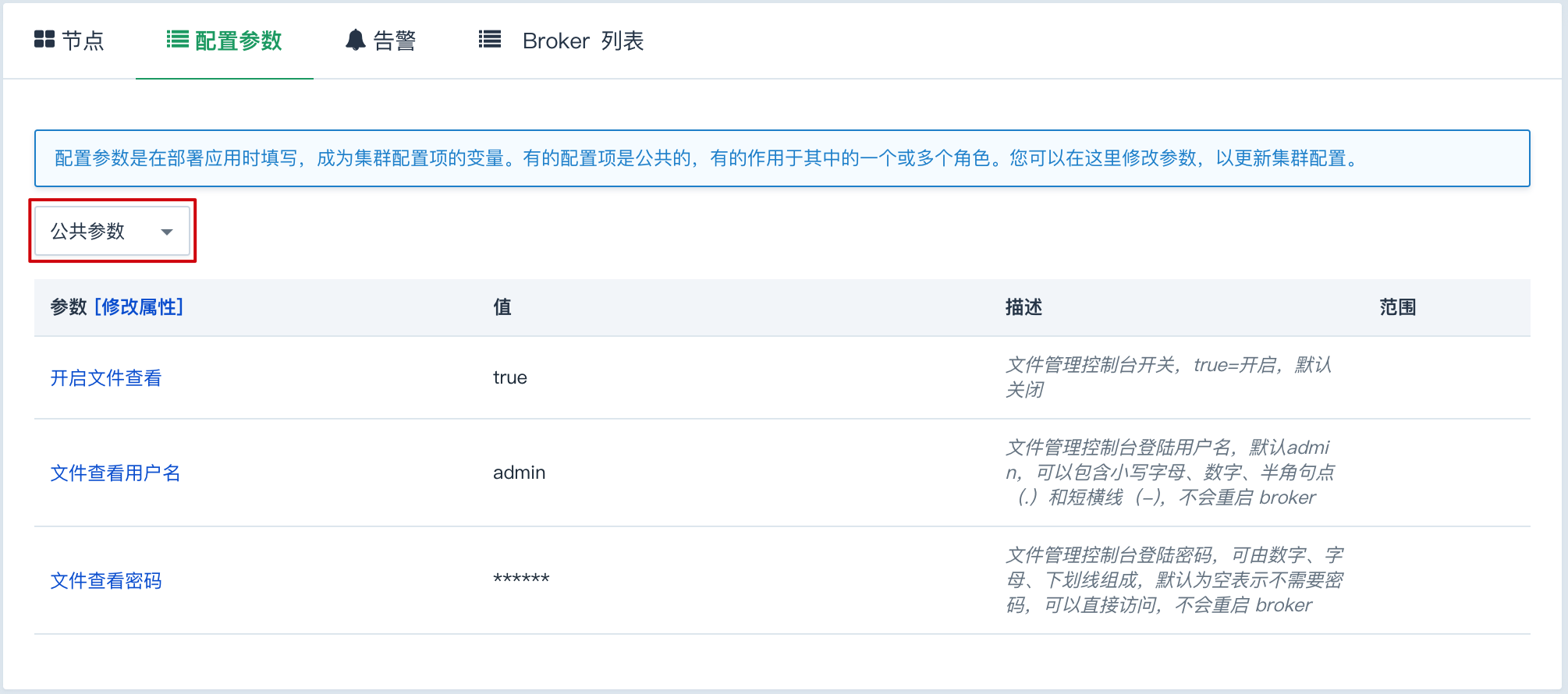Viewport: 1568px width, 694px height.
Task: Click the 文件查看用户名 parameter link
Action: click(x=115, y=473)
